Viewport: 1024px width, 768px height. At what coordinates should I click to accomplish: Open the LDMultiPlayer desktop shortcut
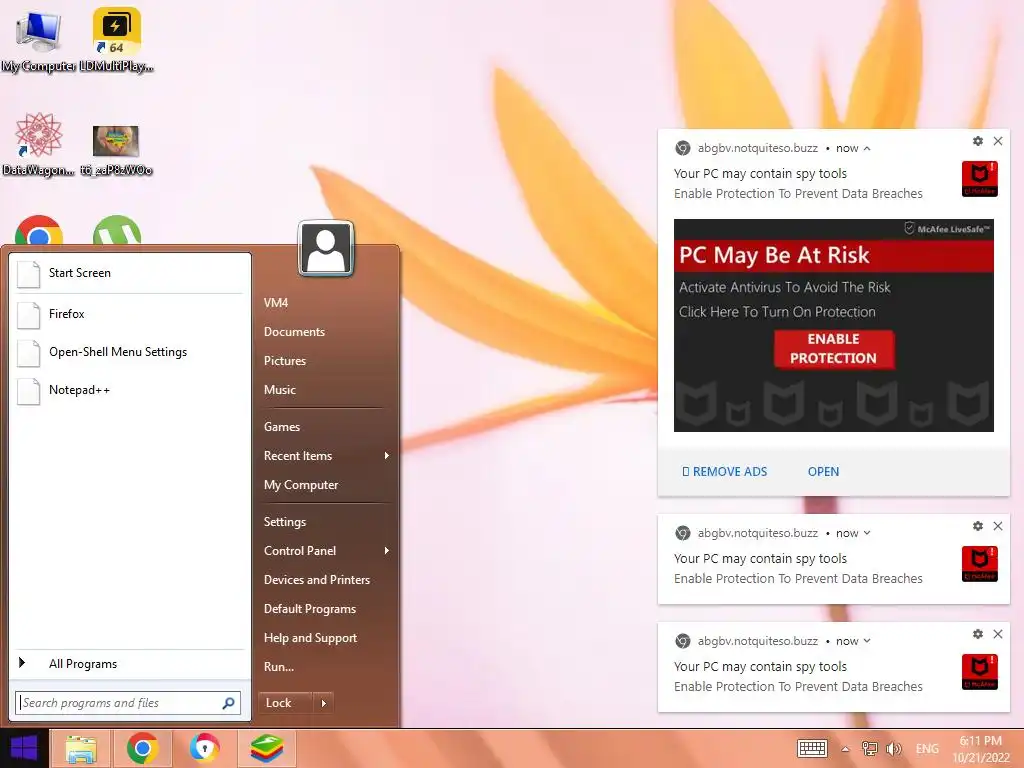tap(116, 40)
